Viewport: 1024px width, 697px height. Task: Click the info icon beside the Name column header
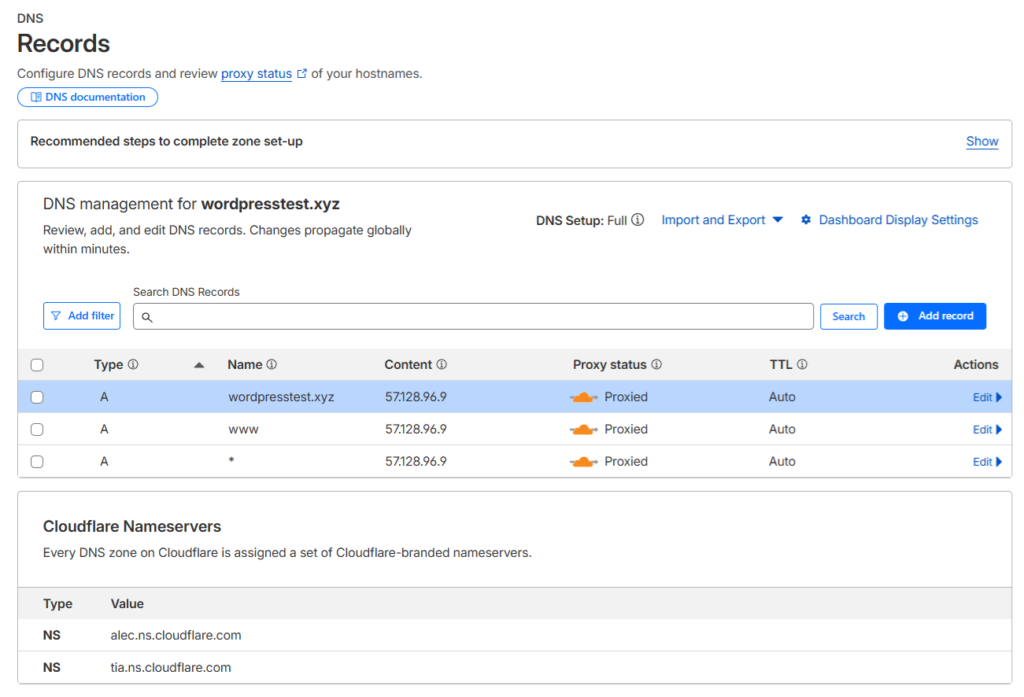[x=272, y=365]
